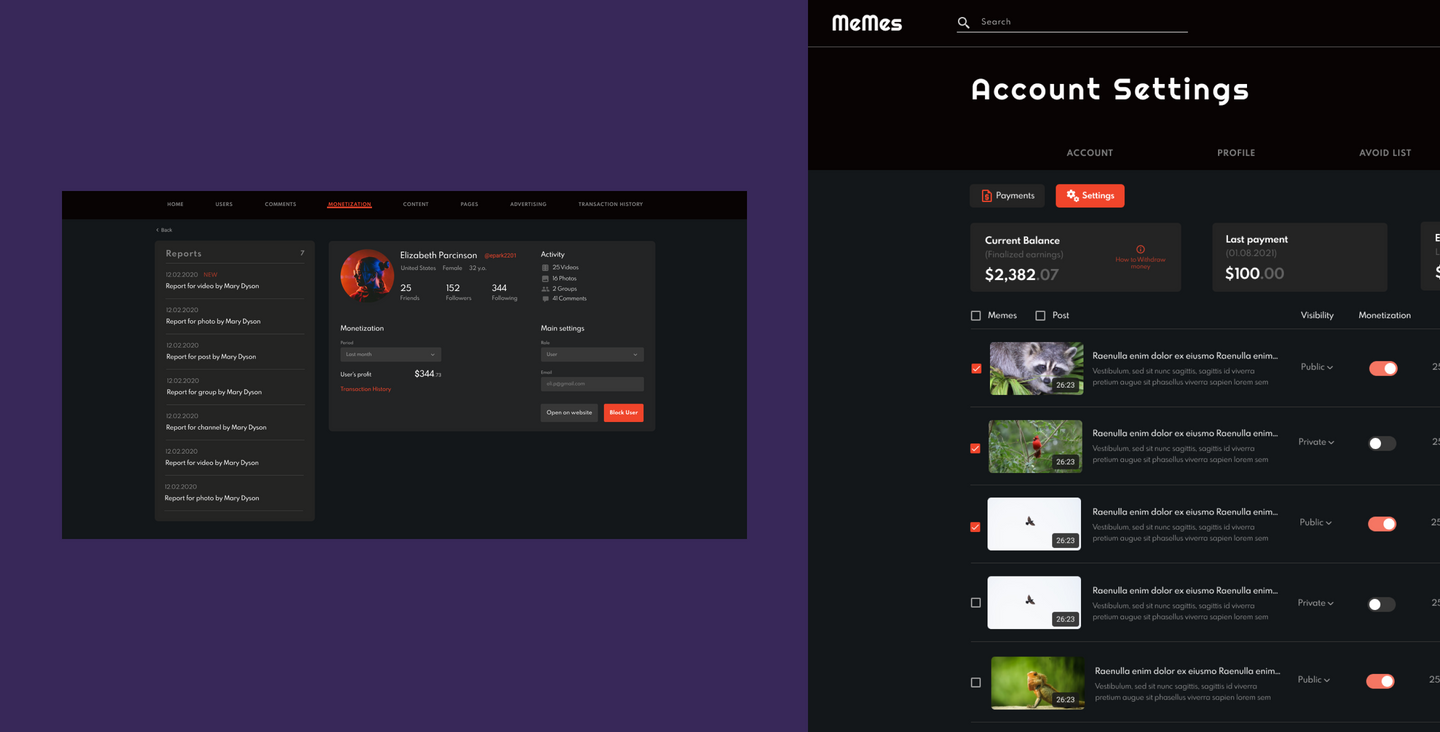
Task: Click the groups icon under Activity
Action: point(545,289)
